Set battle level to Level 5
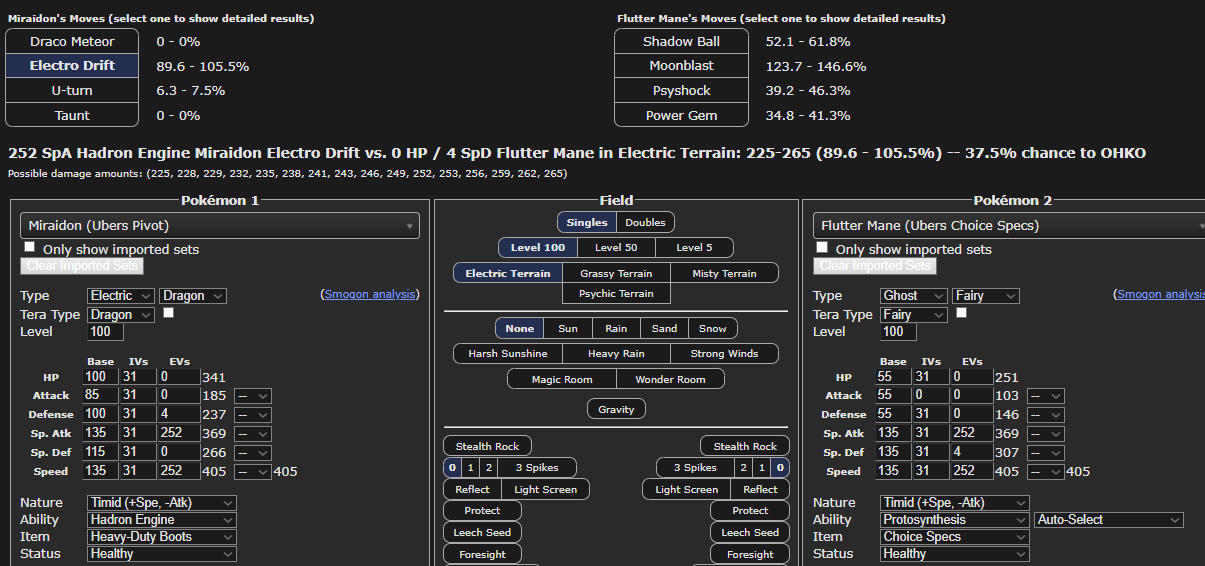The width and height of the screenshot is (1205, 566). [x=694, y=248]
